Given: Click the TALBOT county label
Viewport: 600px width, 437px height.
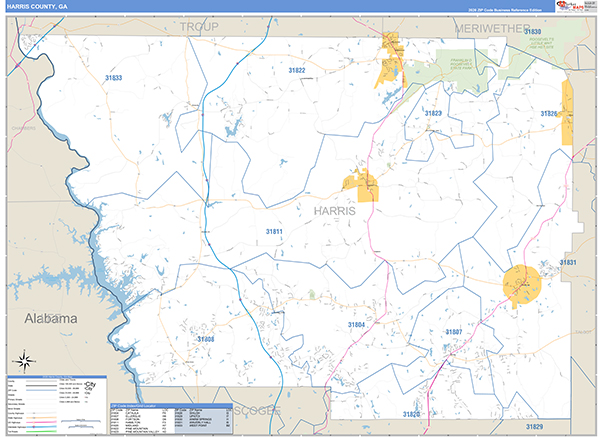Looking at the screenshot, I should 584,332.
